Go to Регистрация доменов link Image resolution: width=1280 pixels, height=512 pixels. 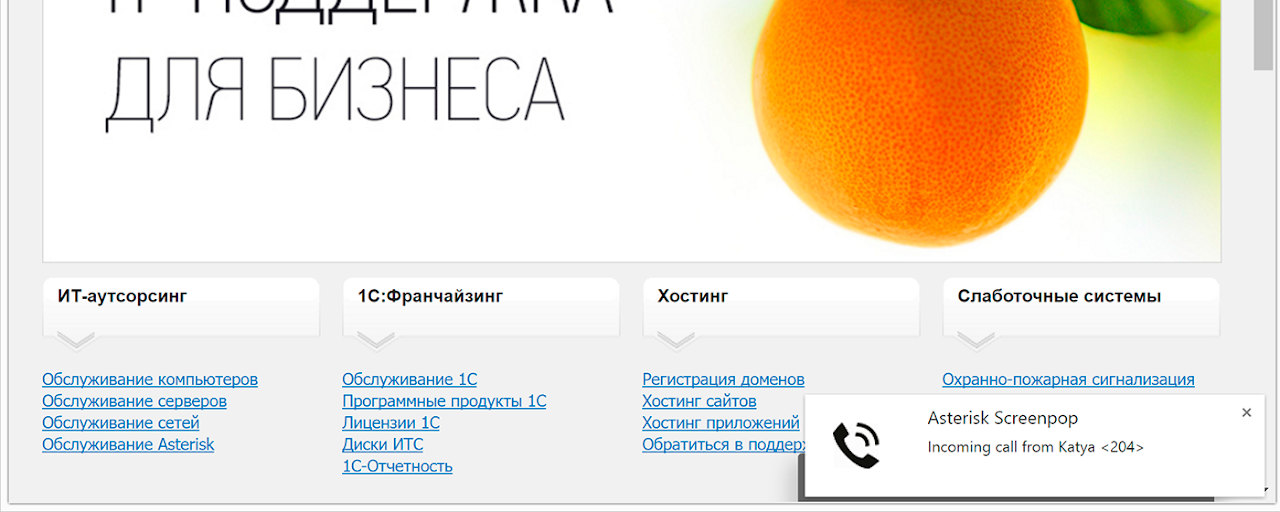723,380
